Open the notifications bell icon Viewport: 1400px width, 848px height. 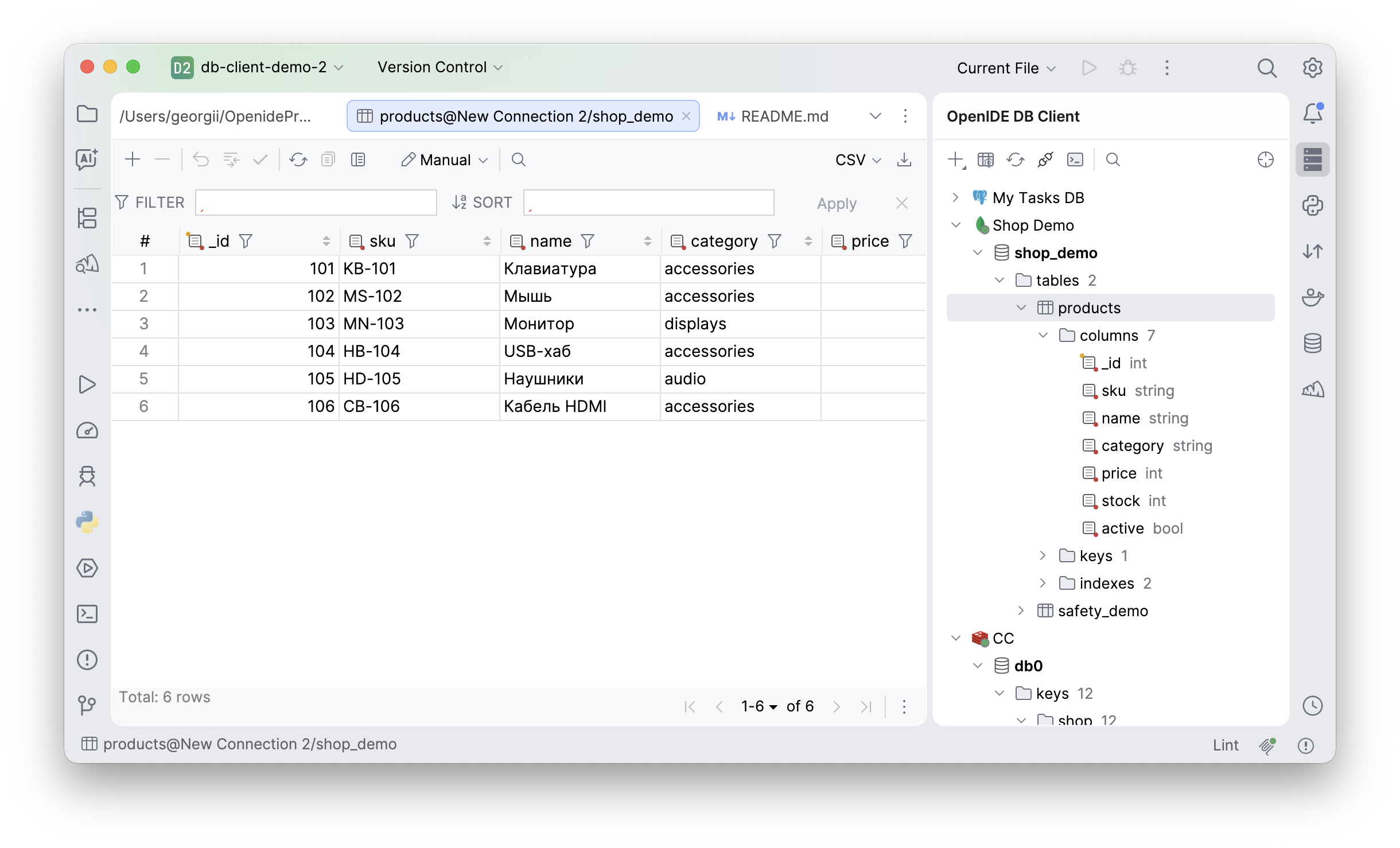coord(1313,114)
